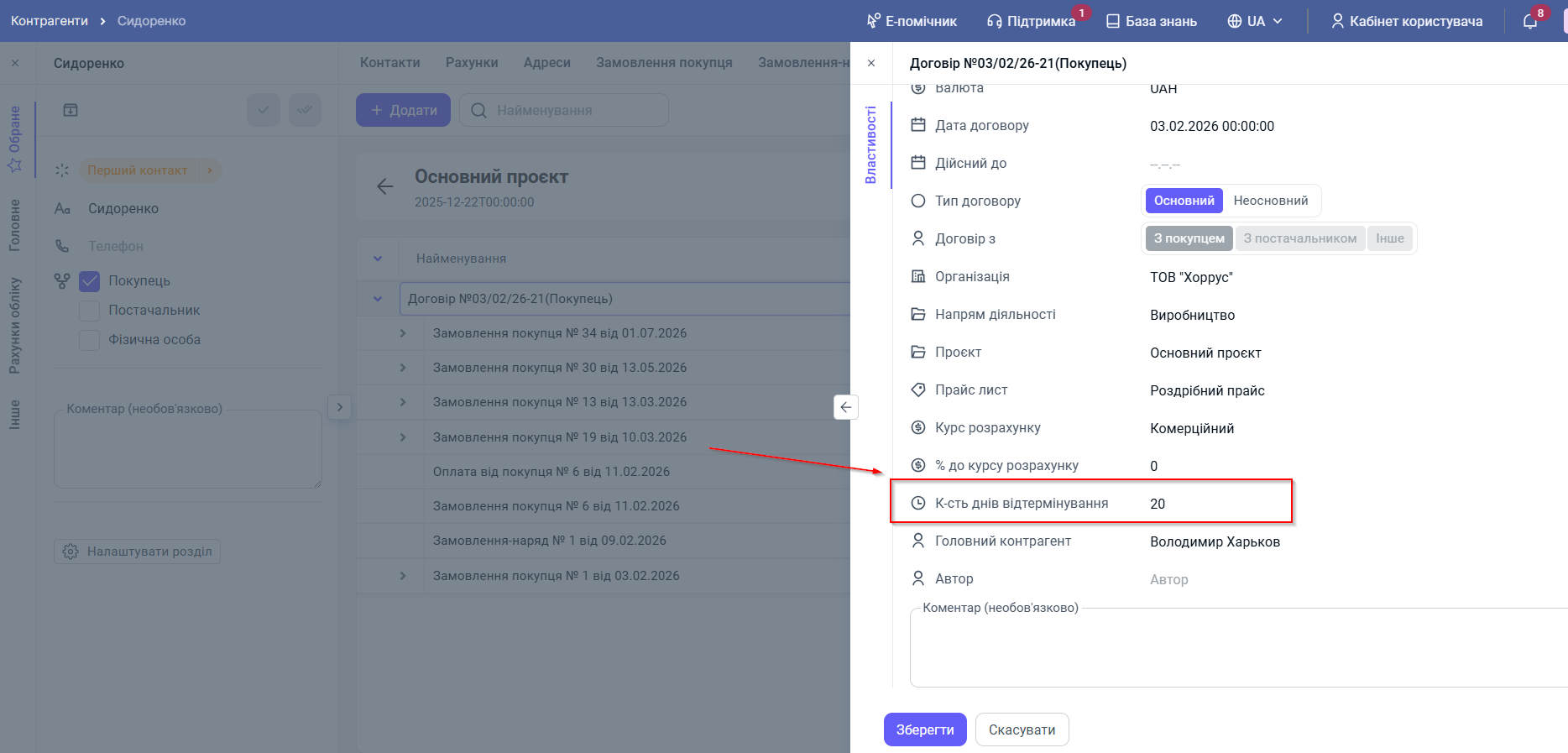
Task: Select Замовлення покупця № 6 row
Action: (x=604, y=506)
